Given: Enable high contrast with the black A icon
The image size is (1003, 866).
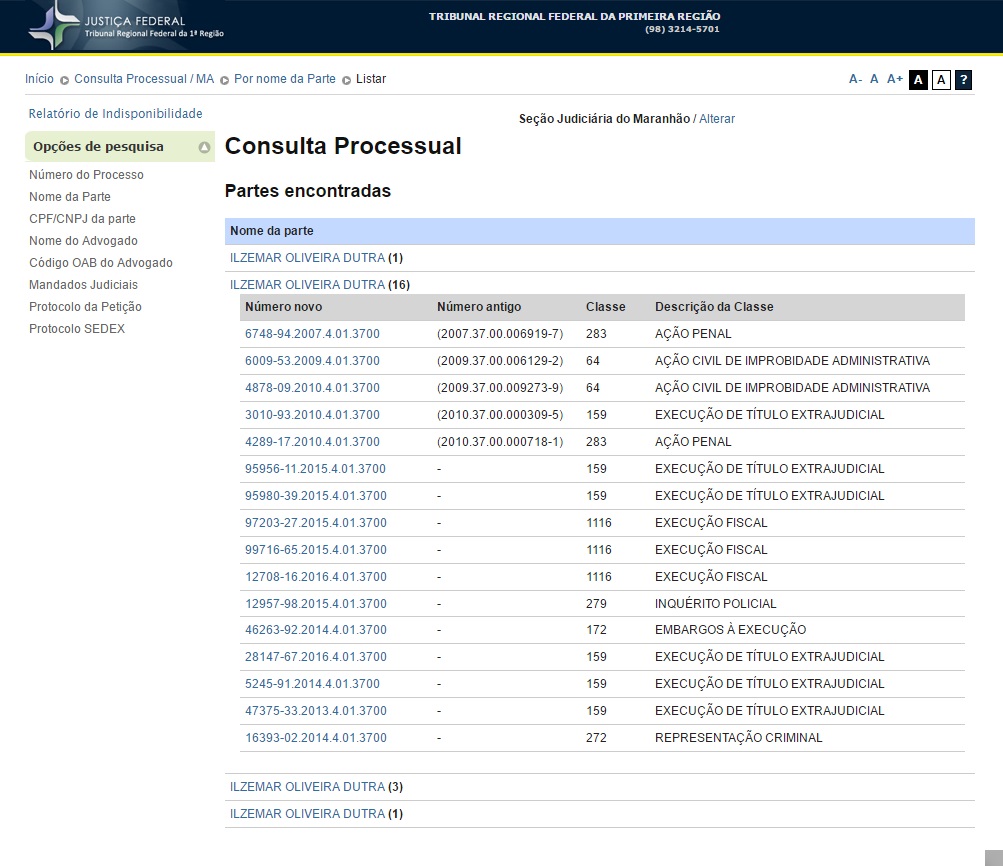Looking at the screenshot, I should point(918,80).
